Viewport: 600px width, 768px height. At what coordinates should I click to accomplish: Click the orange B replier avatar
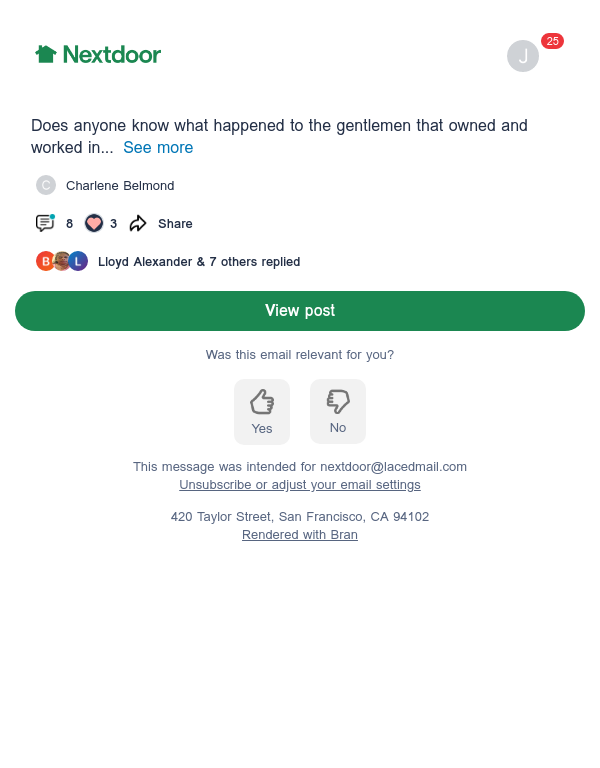coord(45,261)
